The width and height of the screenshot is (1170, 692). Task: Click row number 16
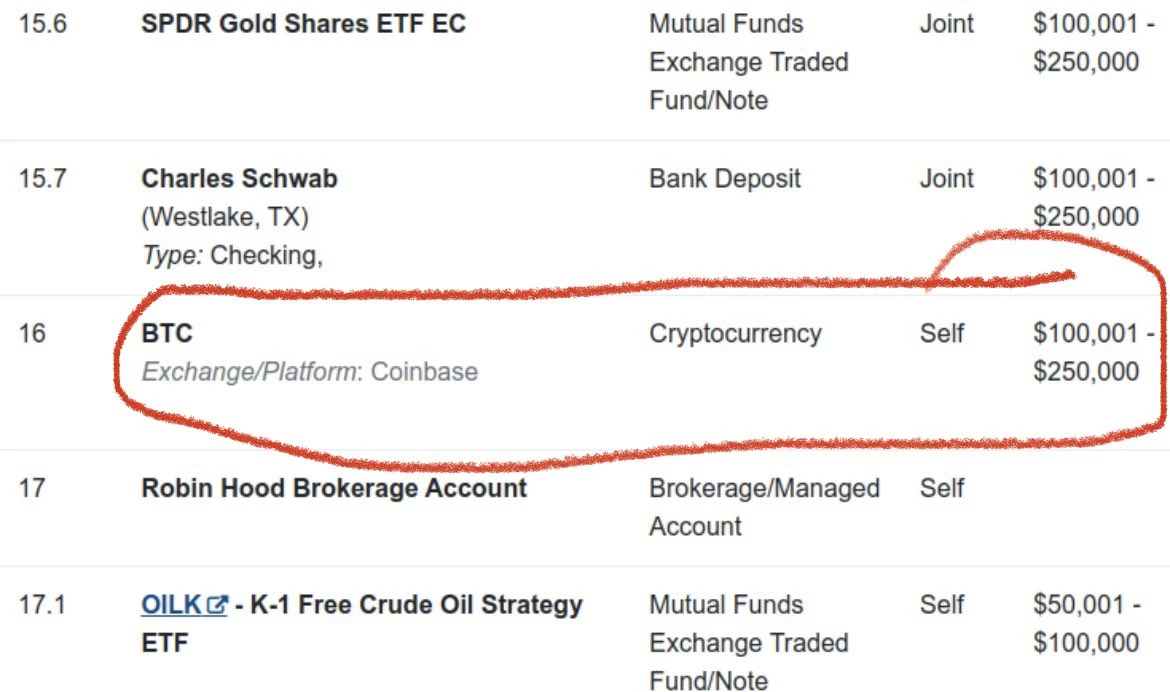pos(32,333)
